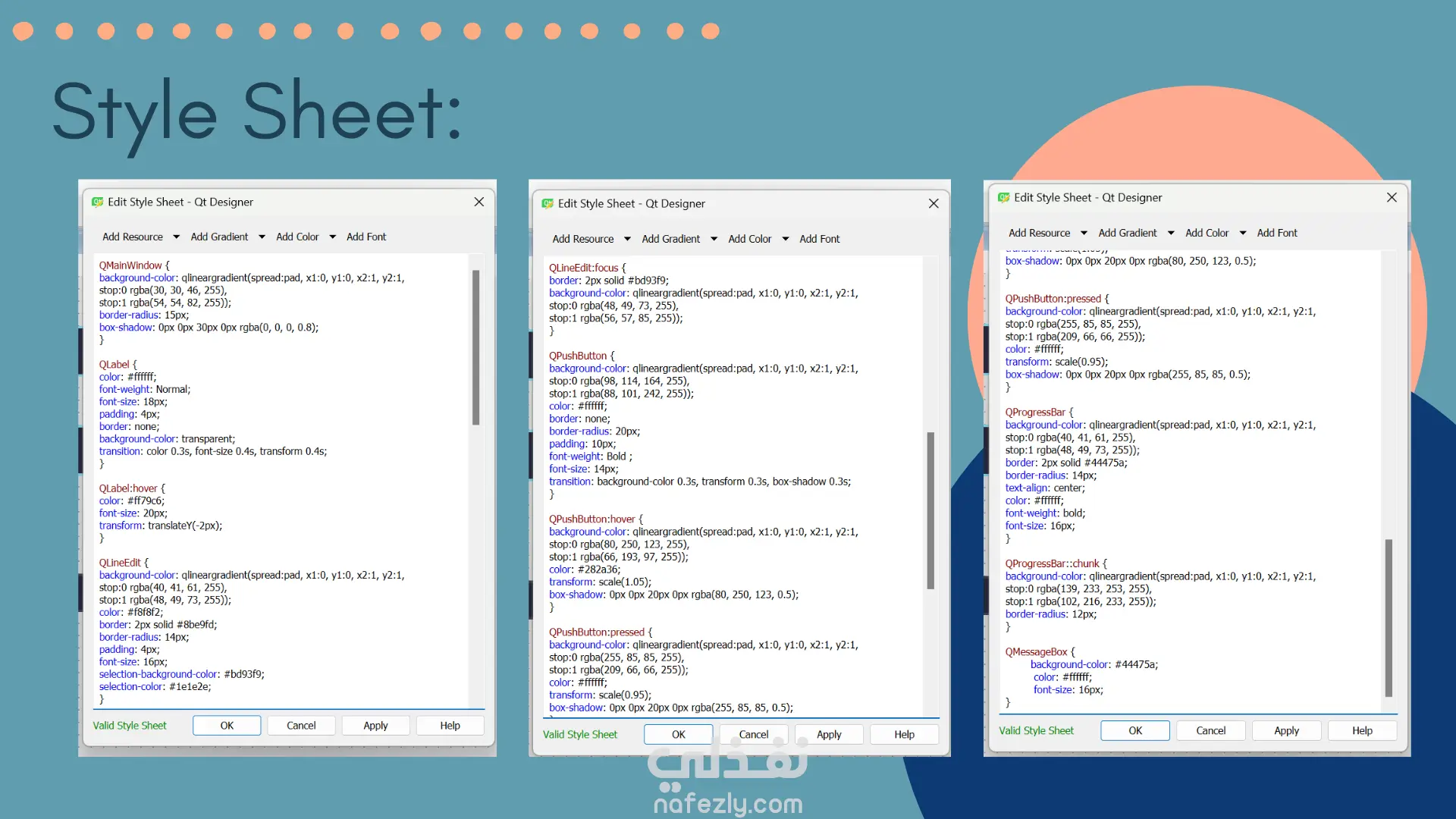Expand Add Color arrow in the QProgressBar dialog
Image resolution: width=1456 pixels, height=819 pixels.
[1243, 233]
